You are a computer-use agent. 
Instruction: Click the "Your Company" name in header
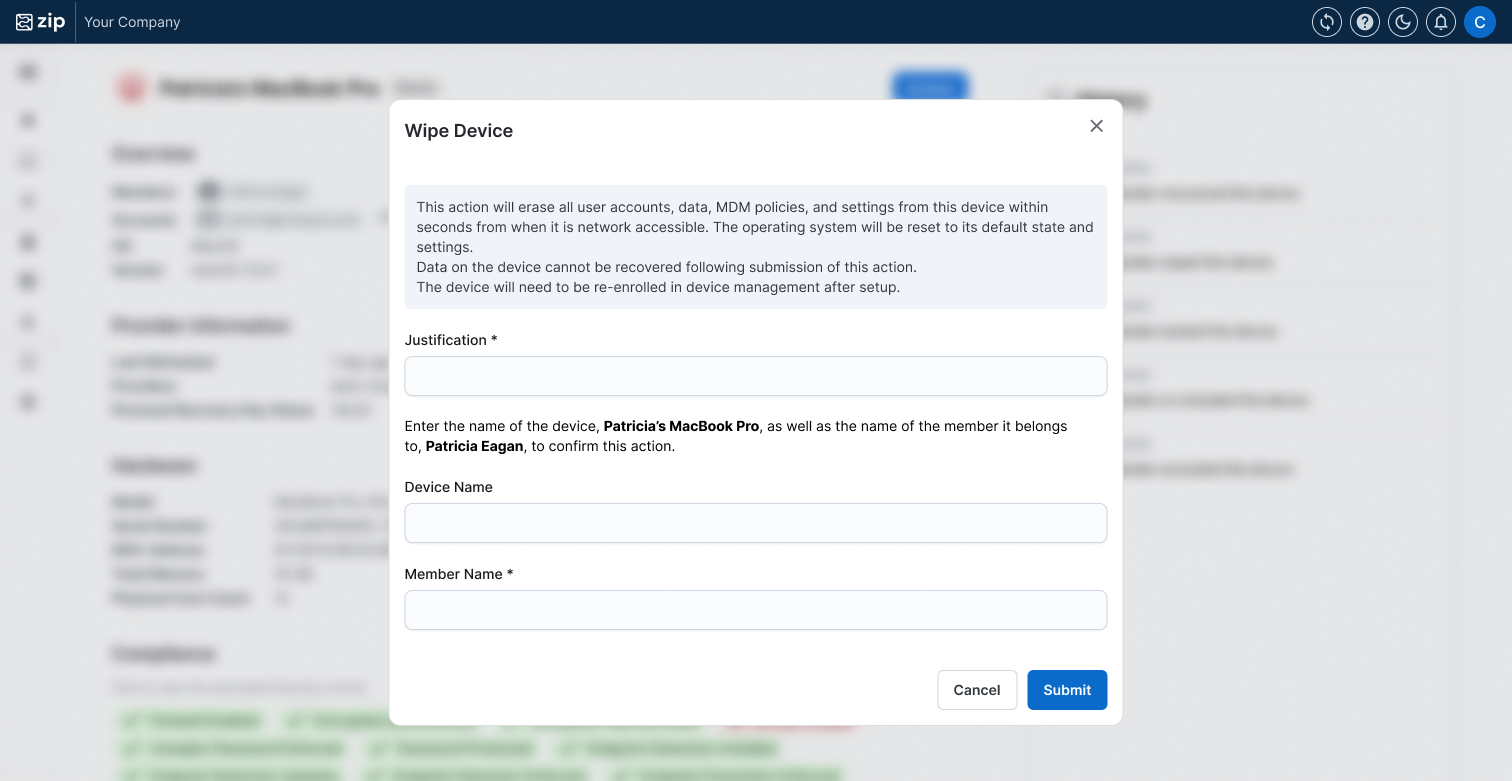click(132, 22)
